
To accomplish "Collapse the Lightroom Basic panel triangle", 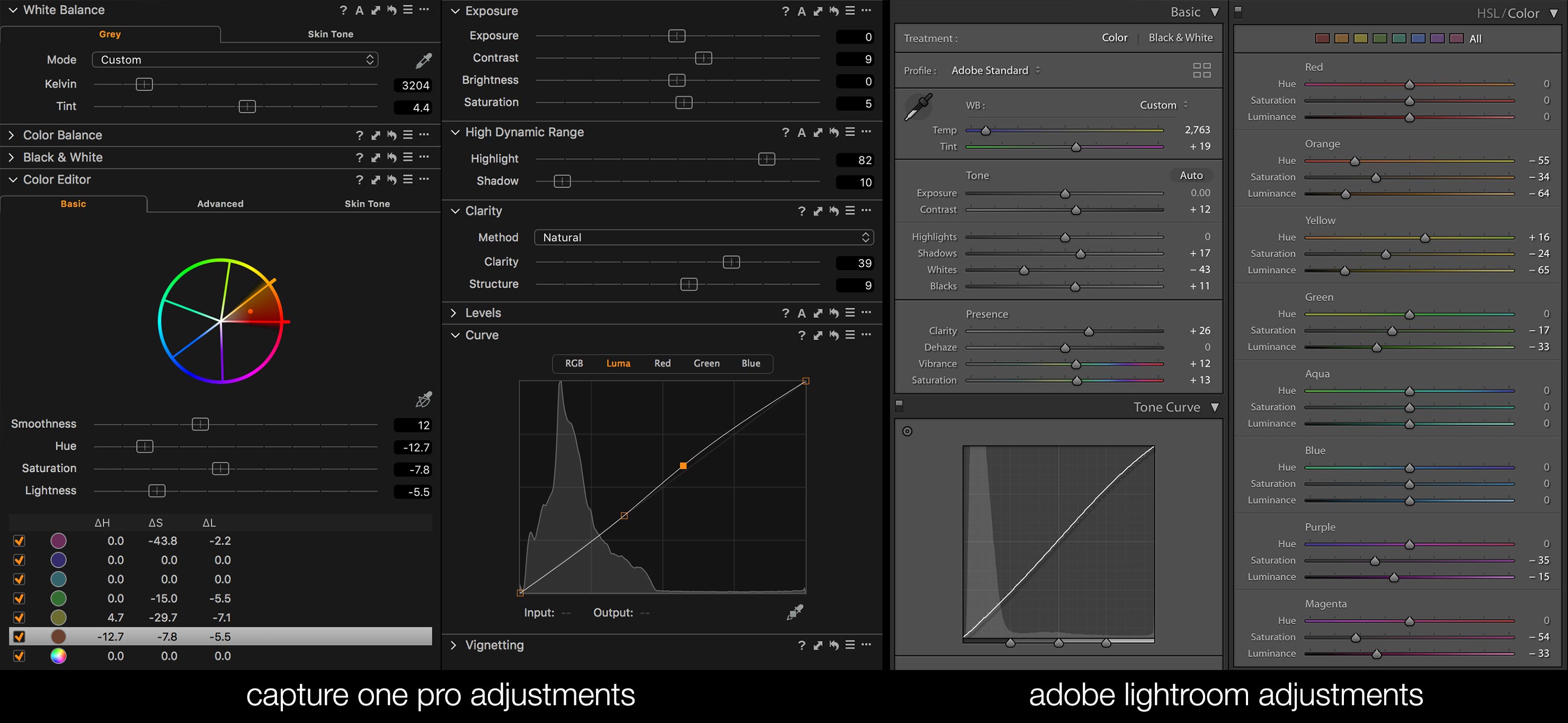I will click(x=1215, y=12).
